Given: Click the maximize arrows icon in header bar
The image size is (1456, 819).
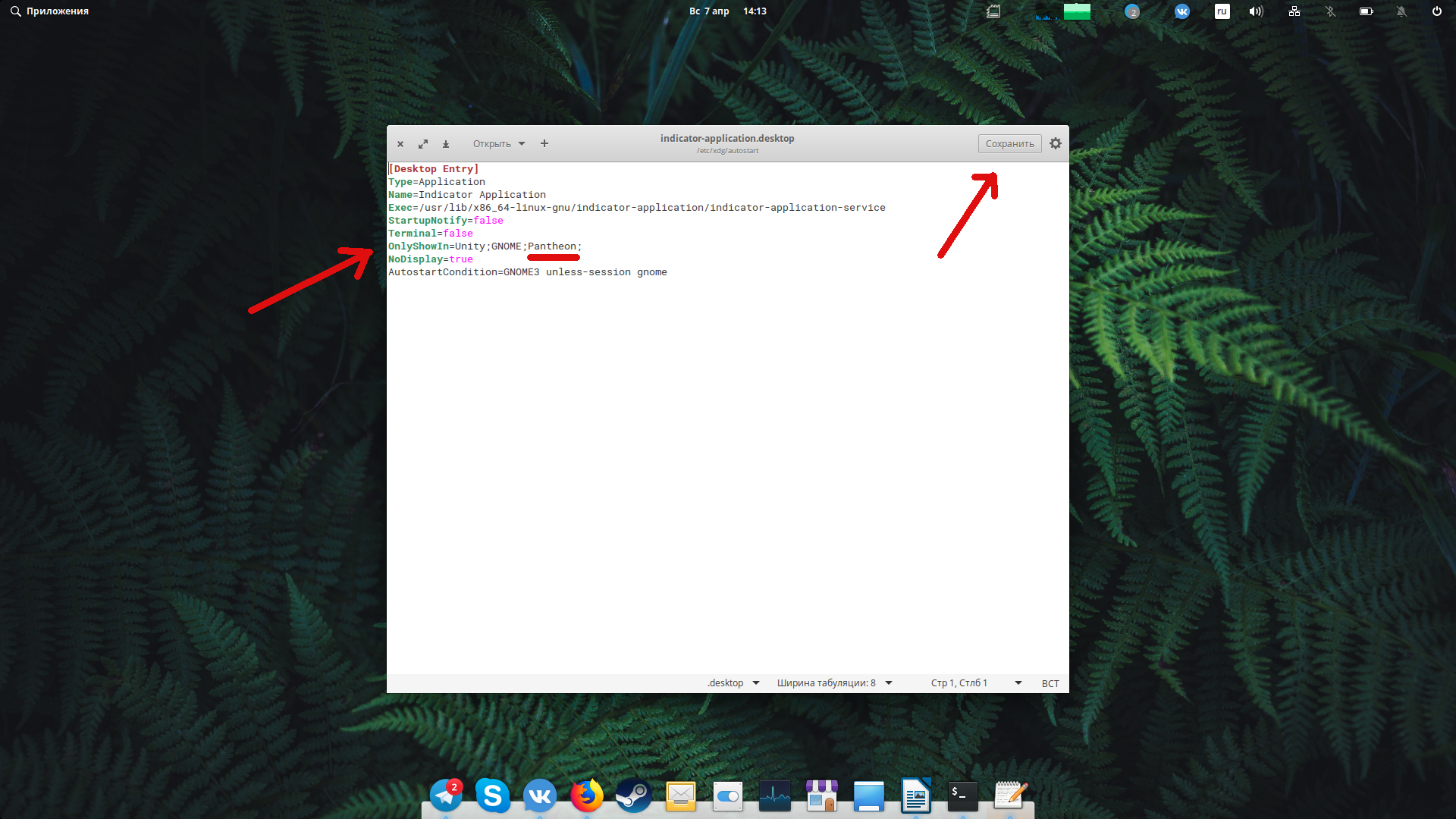Looking at the screenshot, I should [x=423, y=144].
